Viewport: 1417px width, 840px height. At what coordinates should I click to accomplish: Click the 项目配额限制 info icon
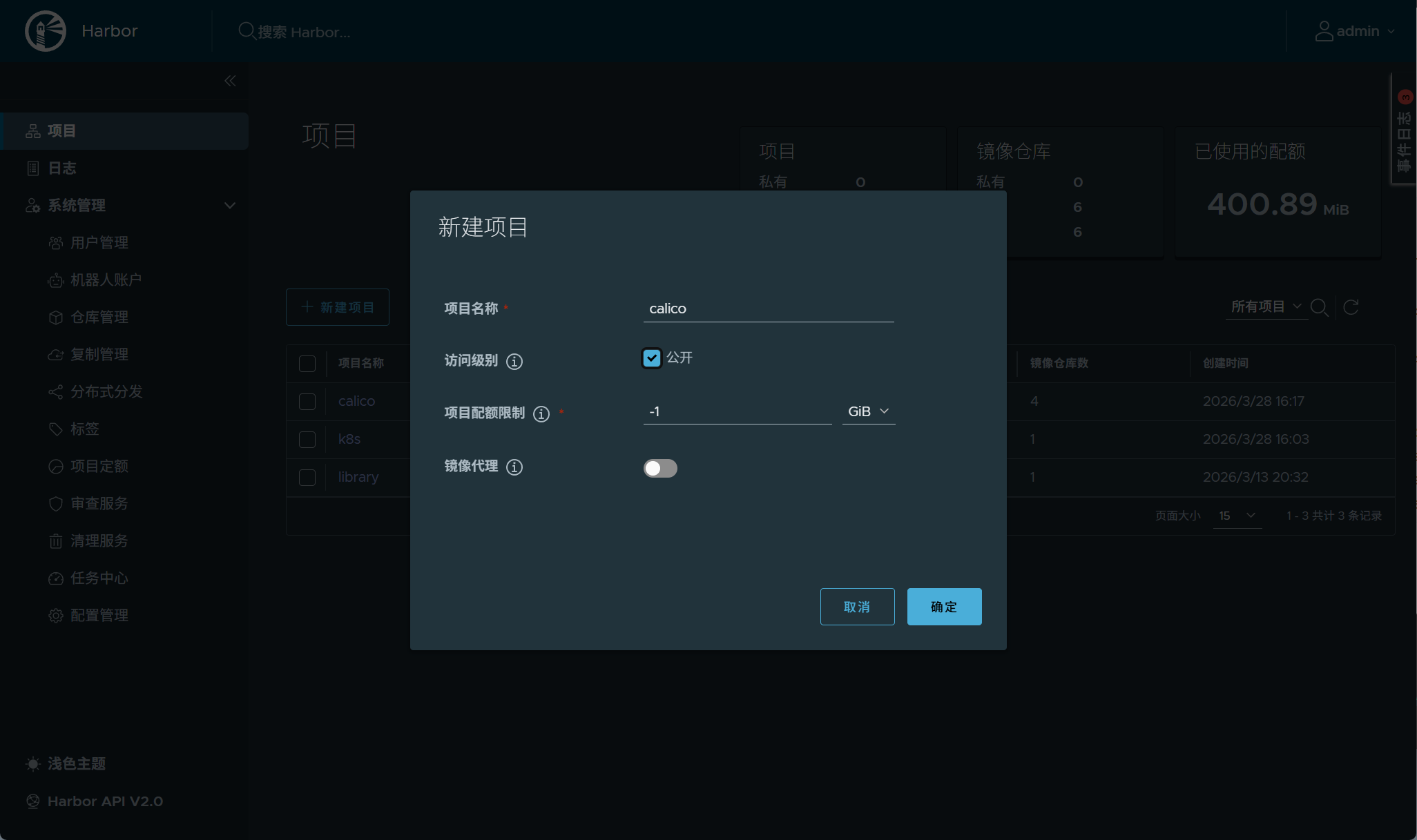pos(541,413)
